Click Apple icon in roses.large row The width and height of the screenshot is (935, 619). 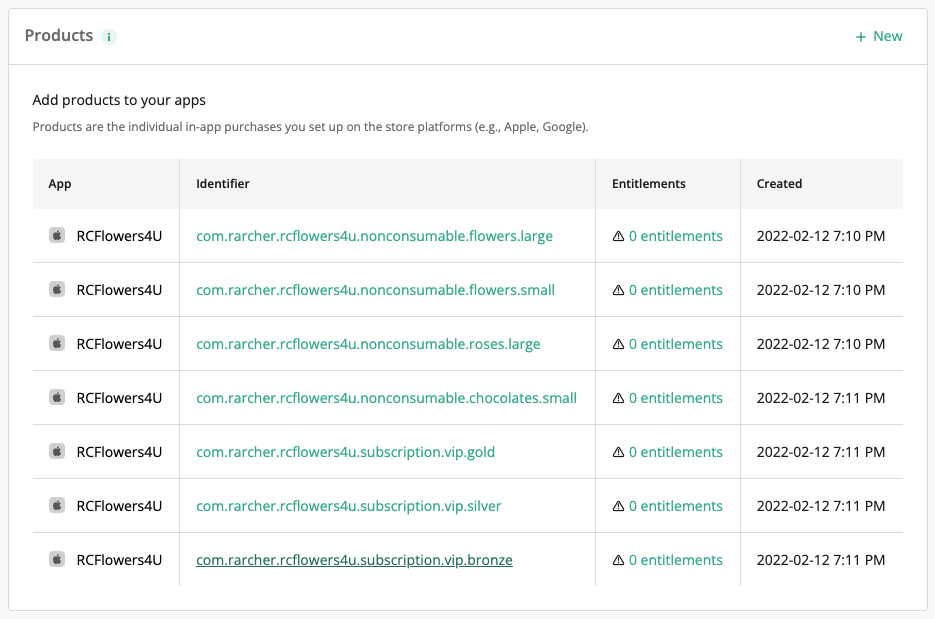57,343
